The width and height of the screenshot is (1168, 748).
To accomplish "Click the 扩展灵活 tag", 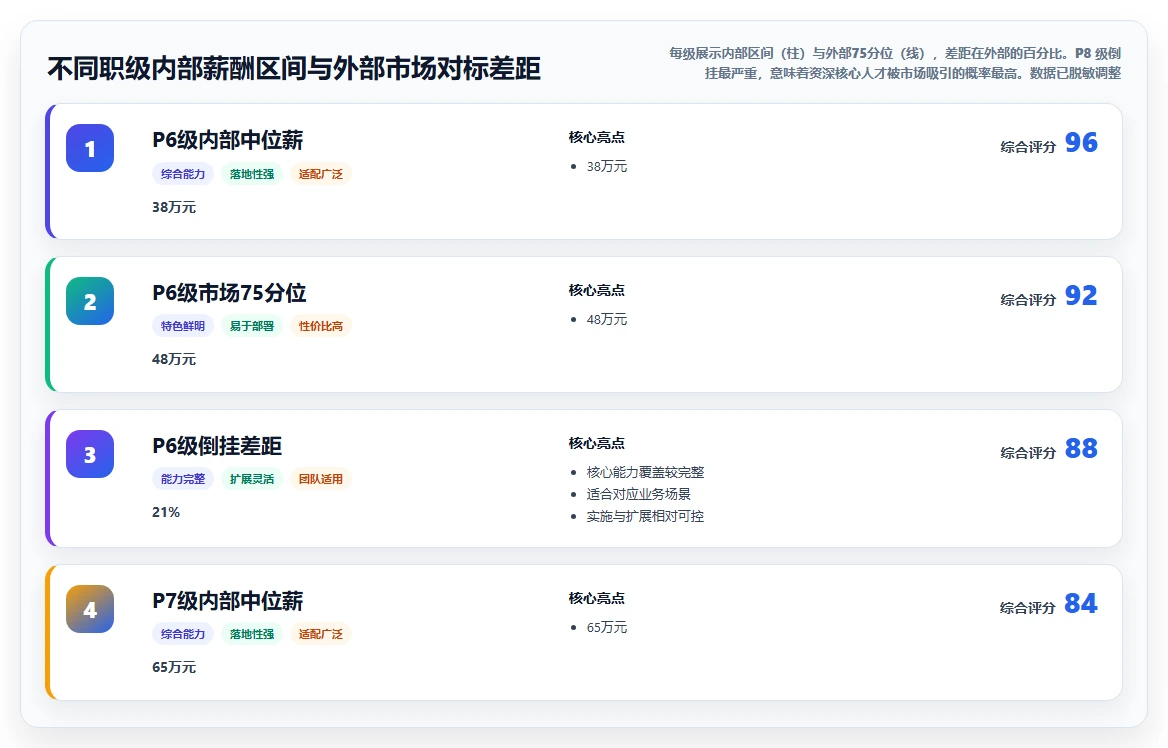I will (x=252, y=478).
